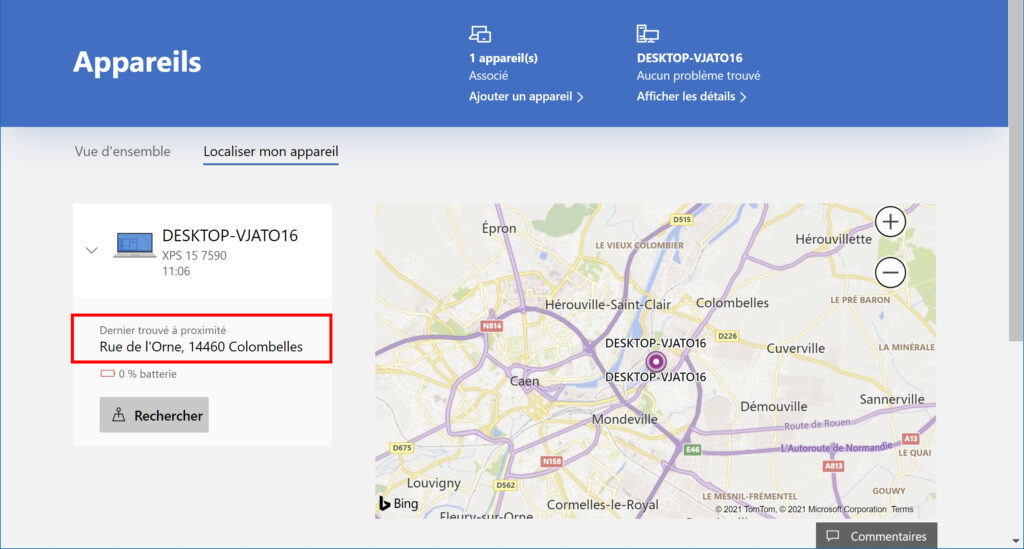Image resolution: width=1024 pixels, height=549 pixels.
Task: Select 'Localiser mon appareil' tab
Action: point(270,151)
